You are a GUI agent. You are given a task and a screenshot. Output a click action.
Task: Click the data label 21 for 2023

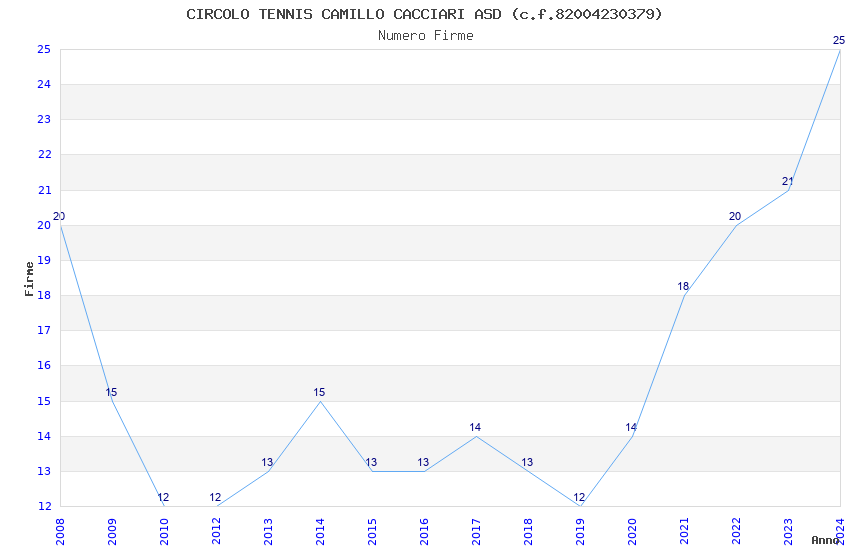788,181
